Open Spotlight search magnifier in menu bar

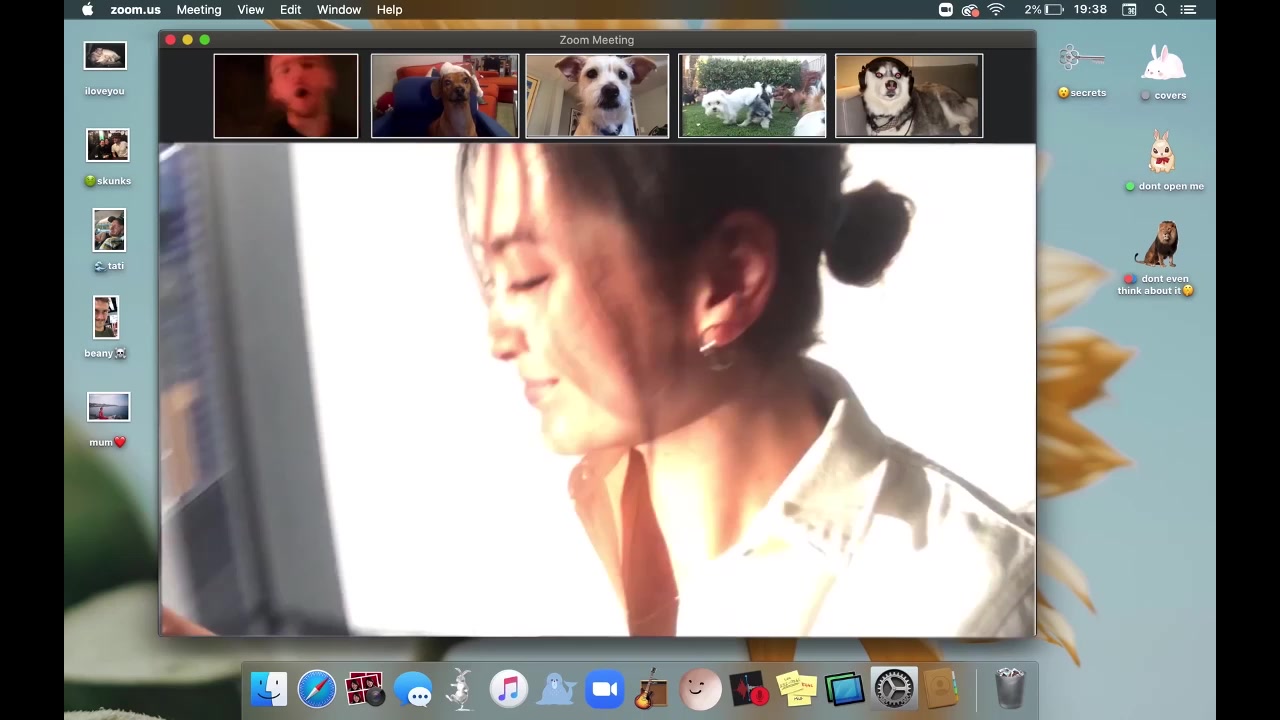pos(1160,10)
